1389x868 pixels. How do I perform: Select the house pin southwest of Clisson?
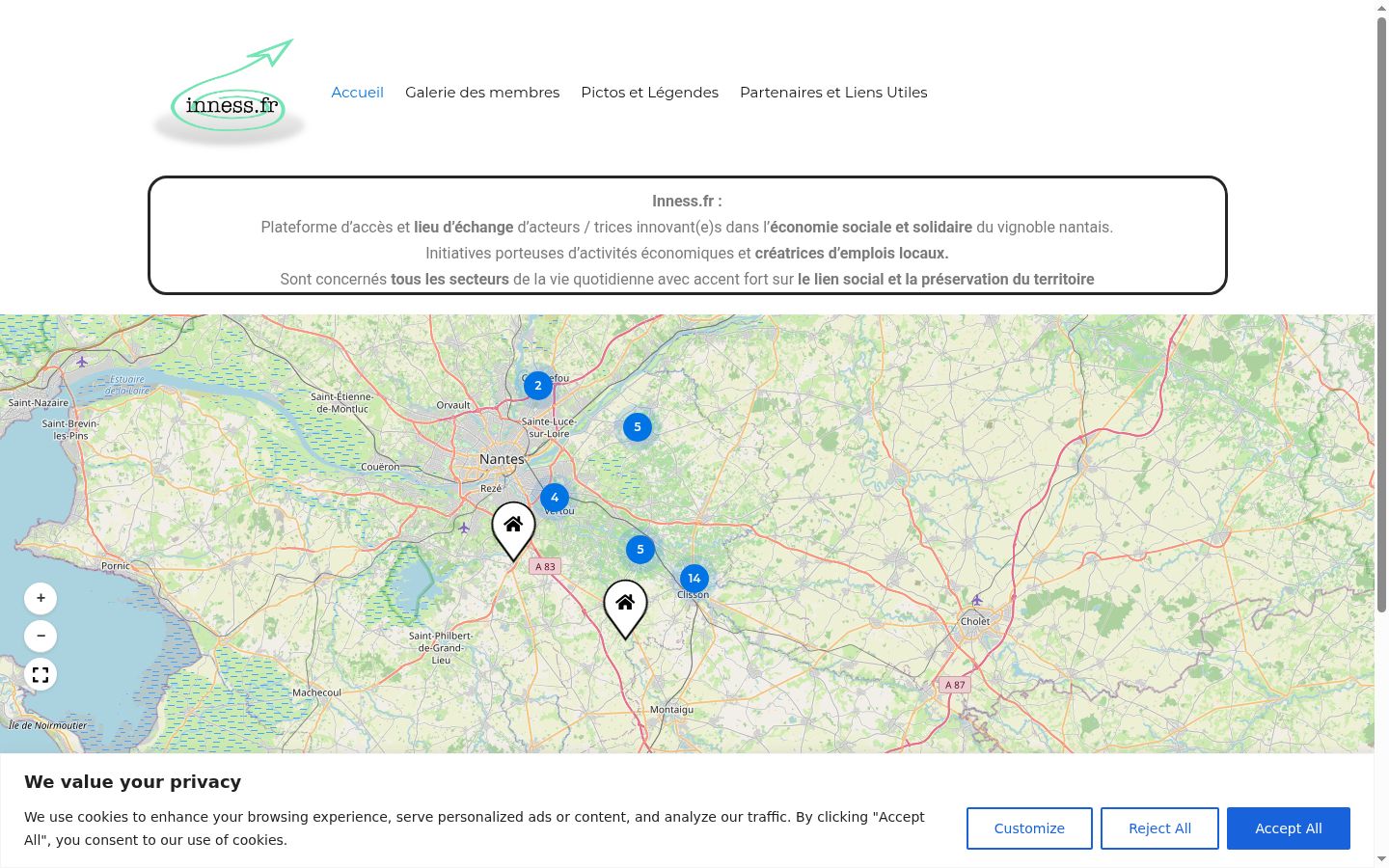click(x=625, y=608)
